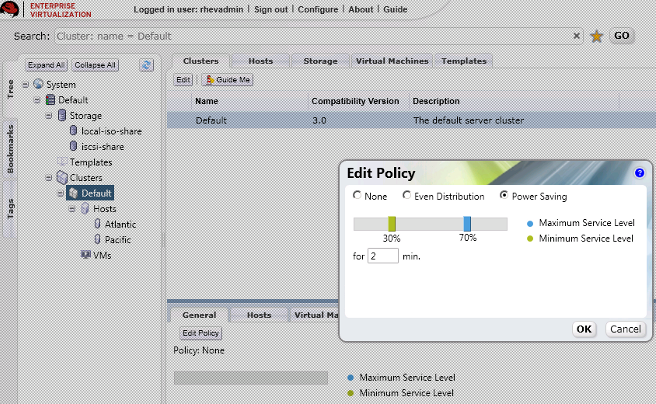This screenshot has height=404, width=656.
Task: Open the blue help icon in Edit Policy
Action: tap(640, 173)
